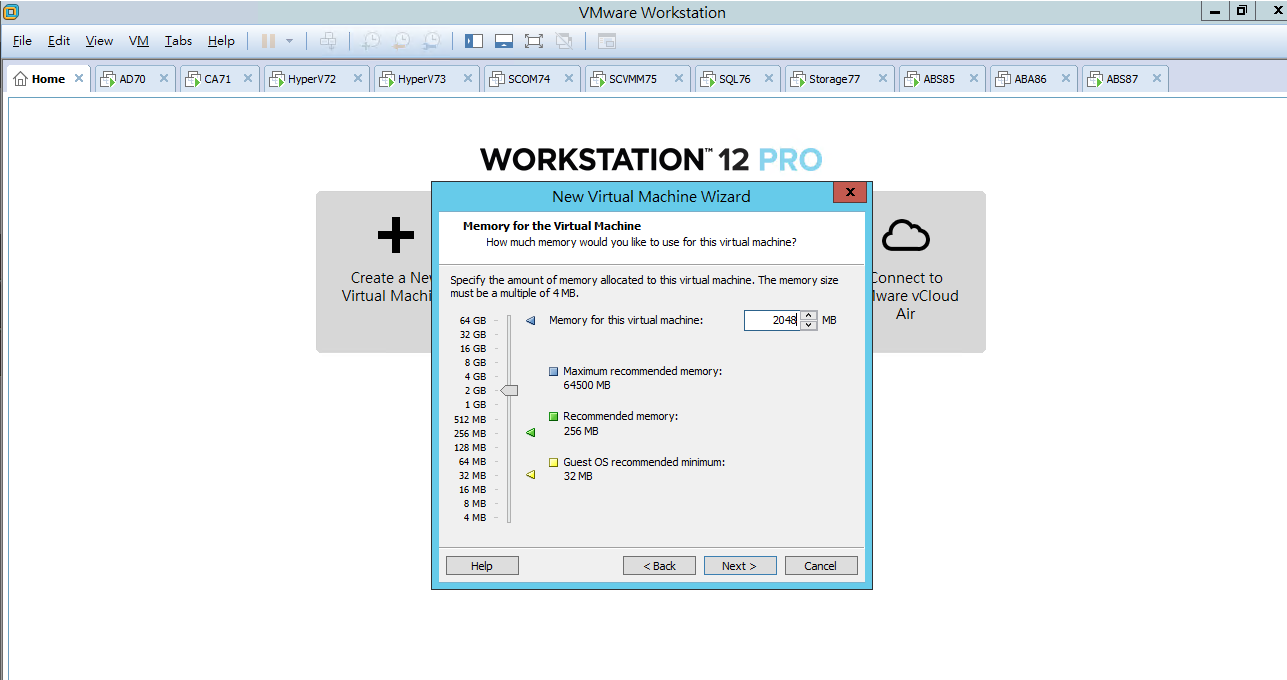Click the Unity mode toolbar icon
The image size is (1287, 680).
click(564, 41)
